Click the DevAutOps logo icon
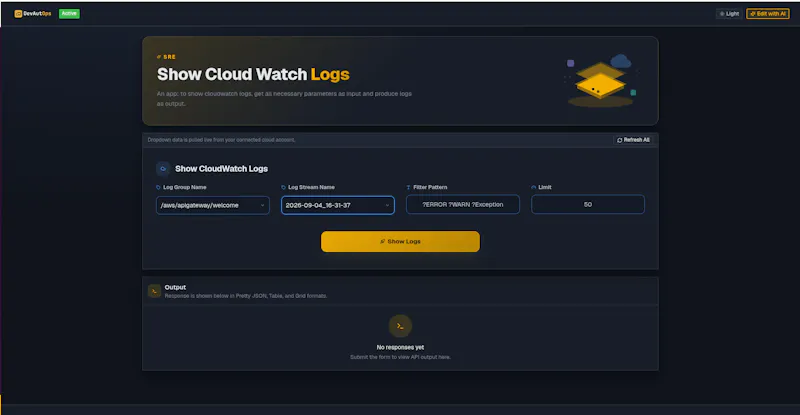The height and width of the screenshot is (415, 800). [18, 14]
